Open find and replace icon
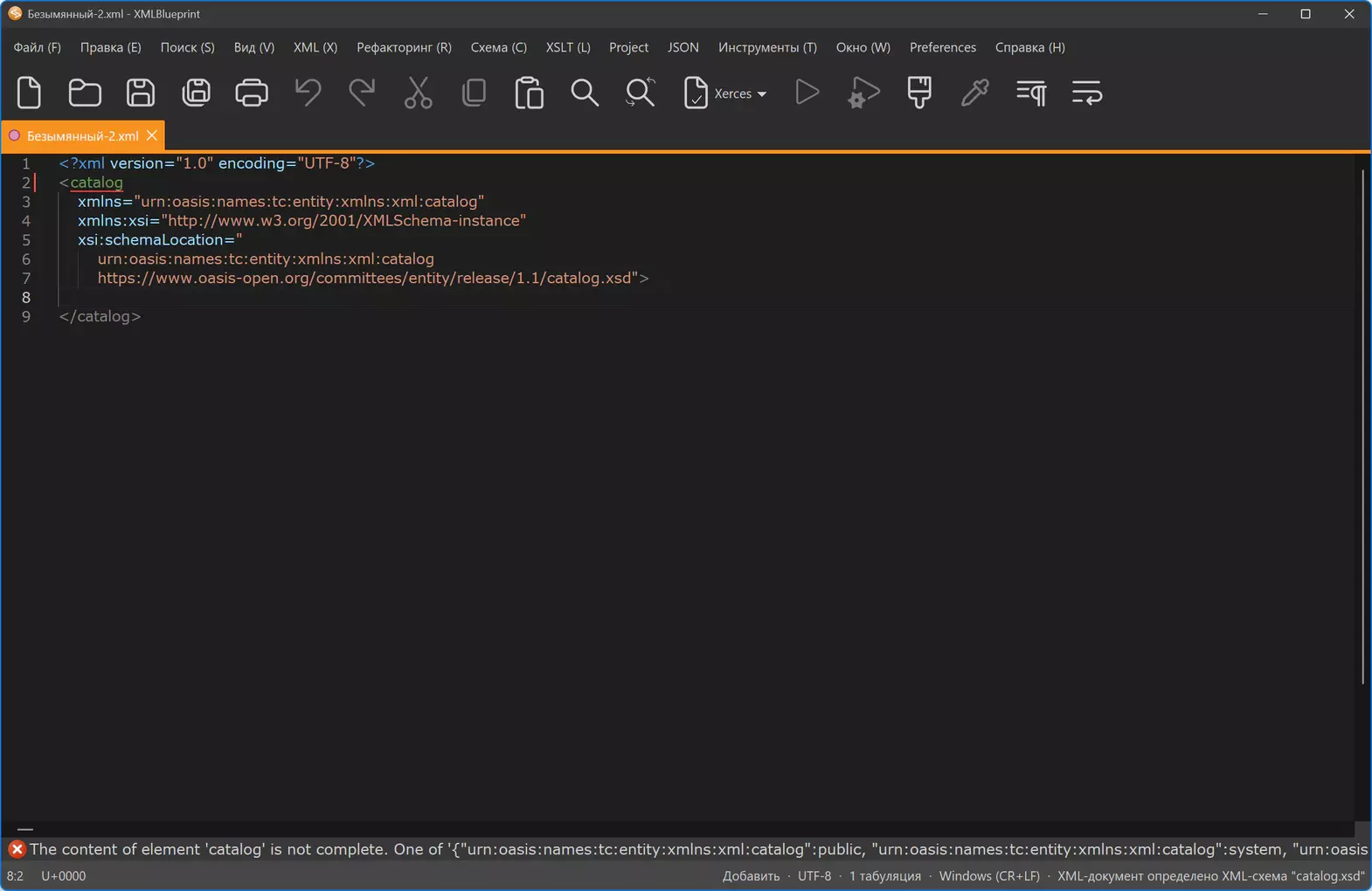This screenshot has height=891, width=1372. [x=641, y=93]
